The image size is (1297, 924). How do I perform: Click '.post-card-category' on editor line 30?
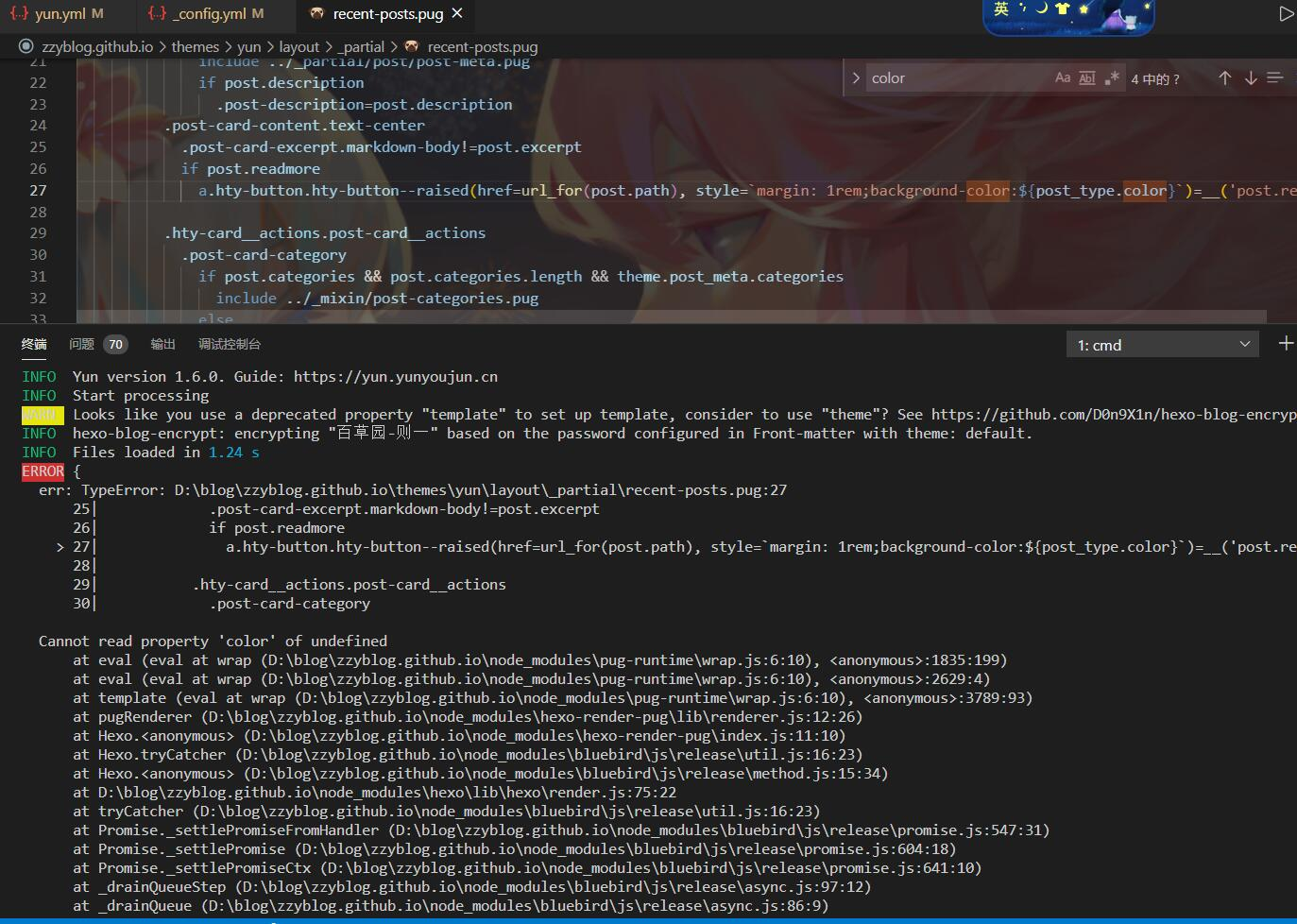(264, 254)
